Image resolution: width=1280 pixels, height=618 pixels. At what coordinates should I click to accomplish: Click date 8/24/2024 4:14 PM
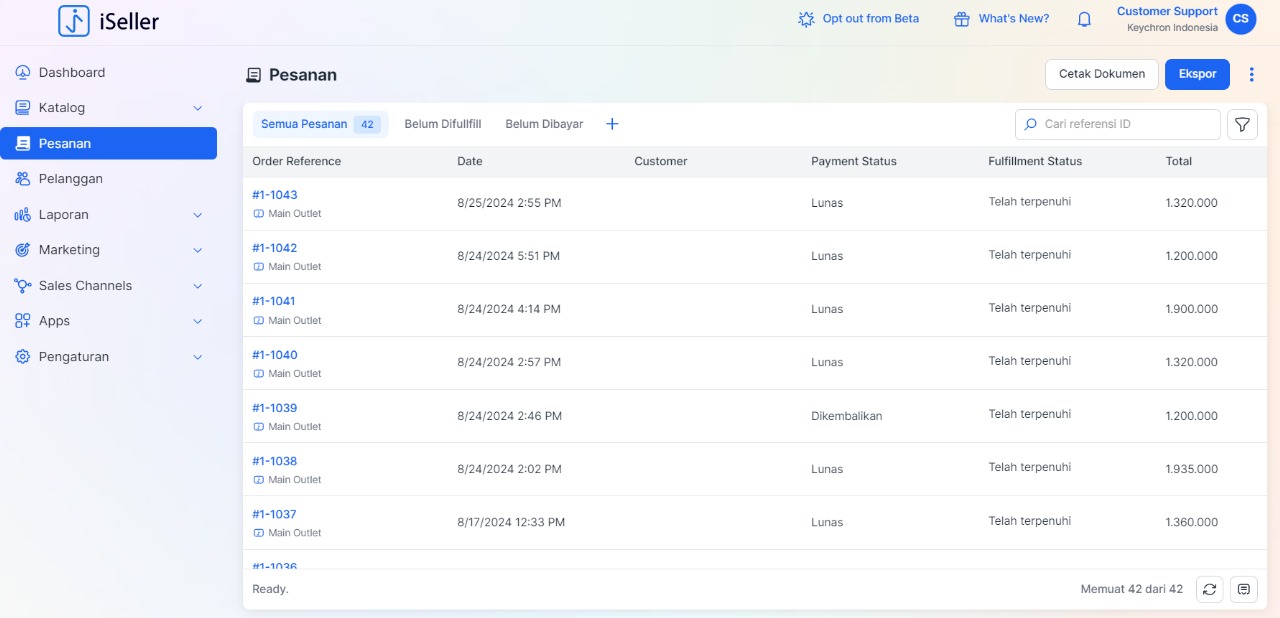(509, 309)
